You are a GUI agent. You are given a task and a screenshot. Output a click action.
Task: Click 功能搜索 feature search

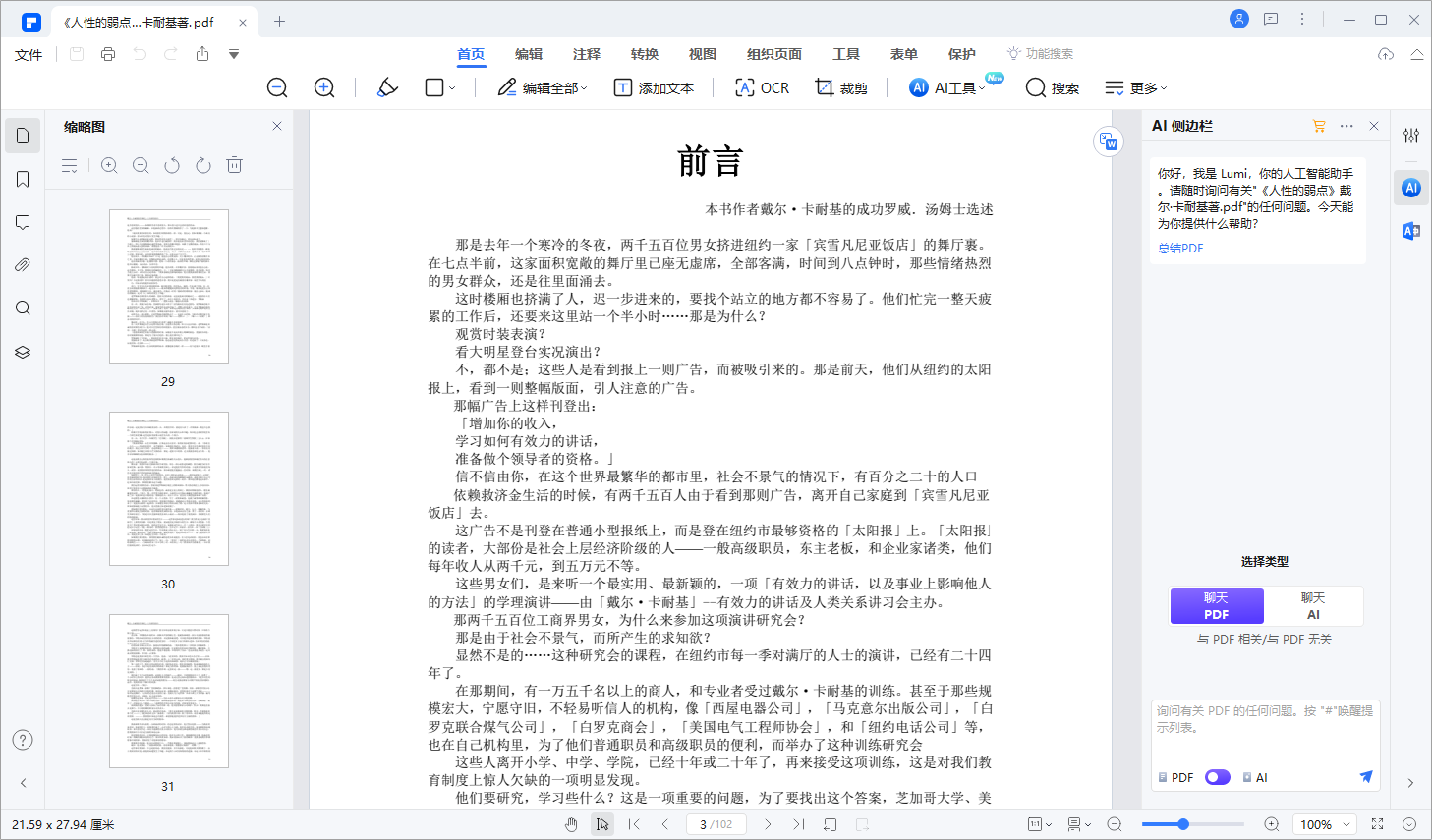(1040, 54)
